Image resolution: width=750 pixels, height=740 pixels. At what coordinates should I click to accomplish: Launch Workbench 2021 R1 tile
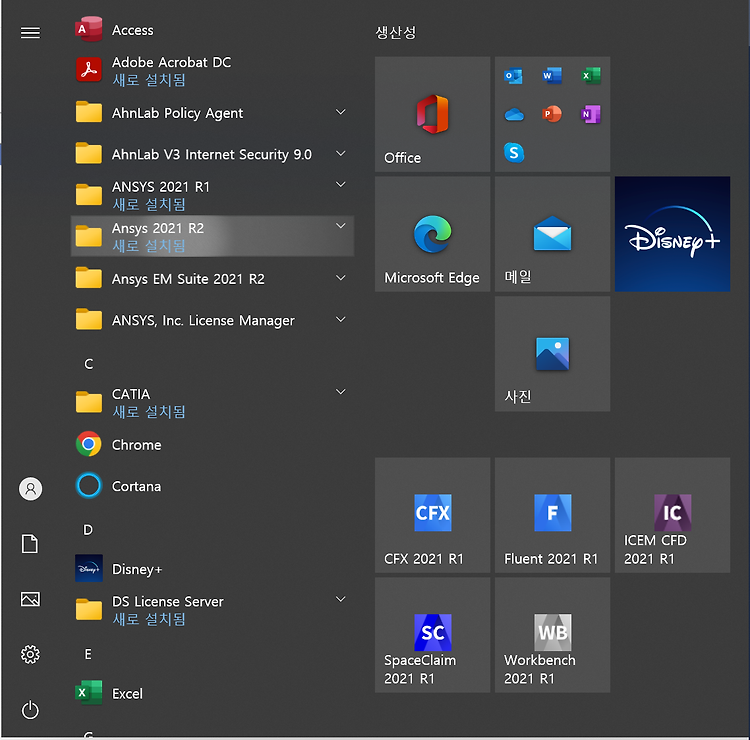pyautogui.click(x=552, y=635)
